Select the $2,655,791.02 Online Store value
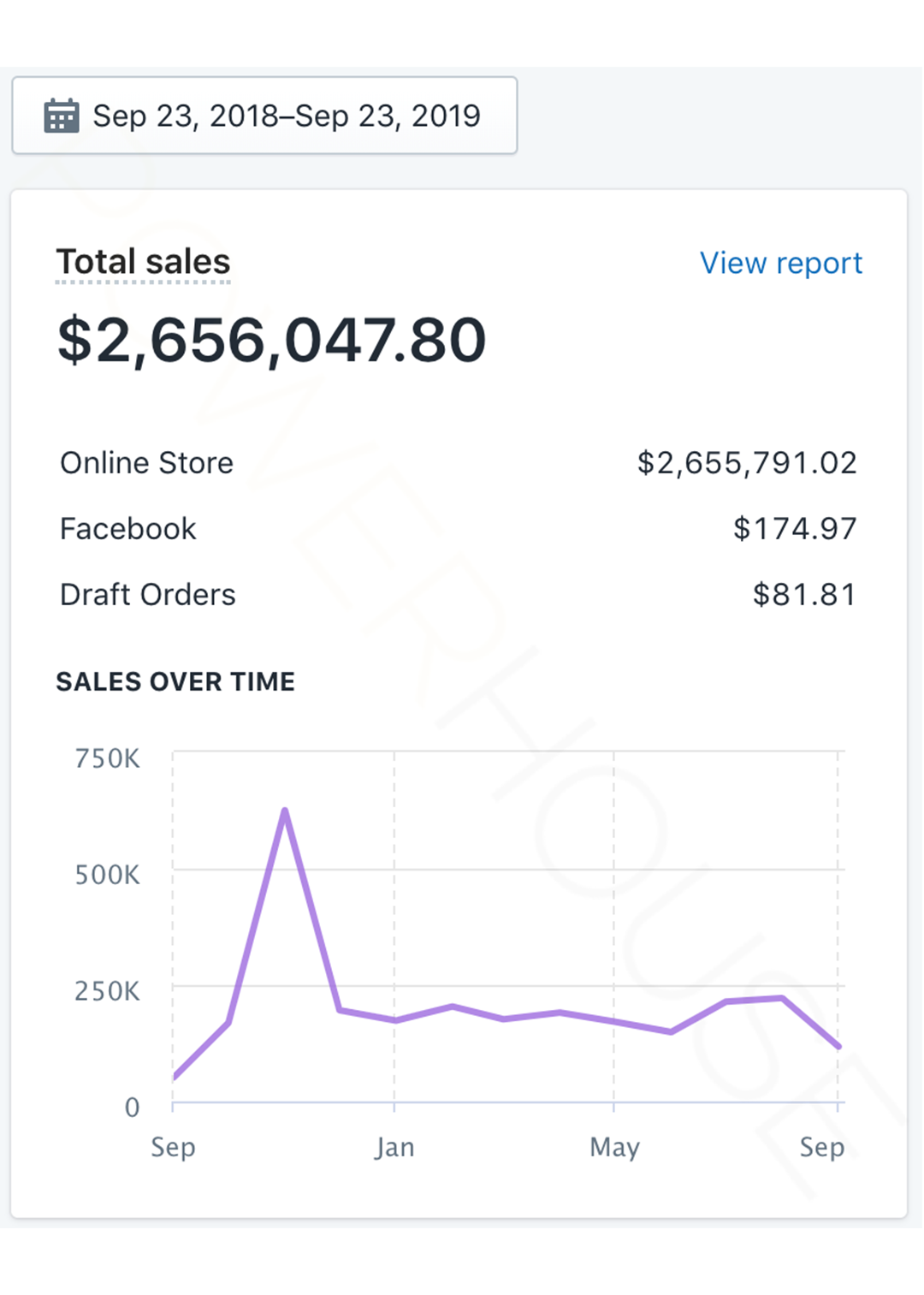Viewport: 924px width, 1295px height. tap(746, 463)
